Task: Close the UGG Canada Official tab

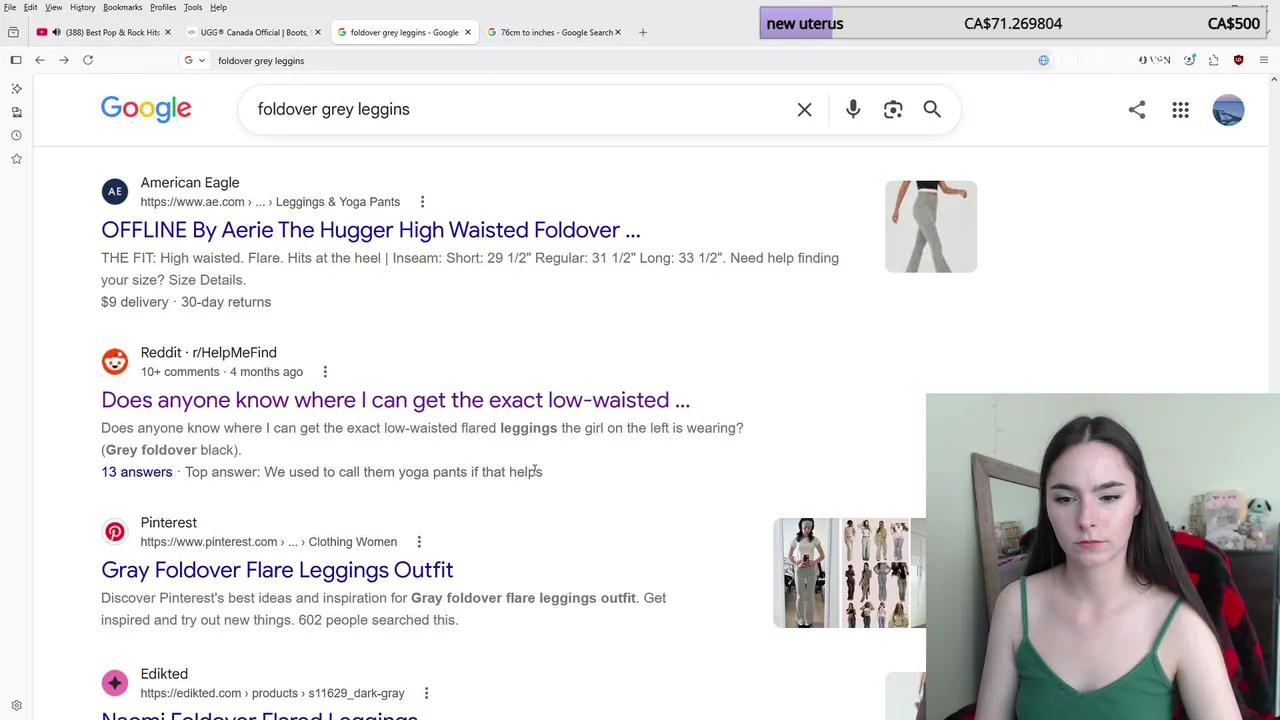Action: coord(317,32)
